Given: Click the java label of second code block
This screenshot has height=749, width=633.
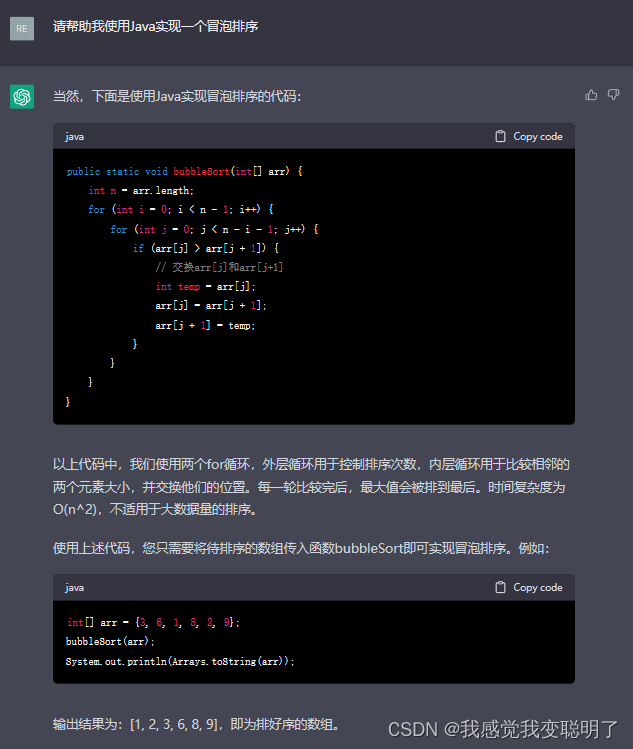Looking at the screenshot, I should coord(75,588).
